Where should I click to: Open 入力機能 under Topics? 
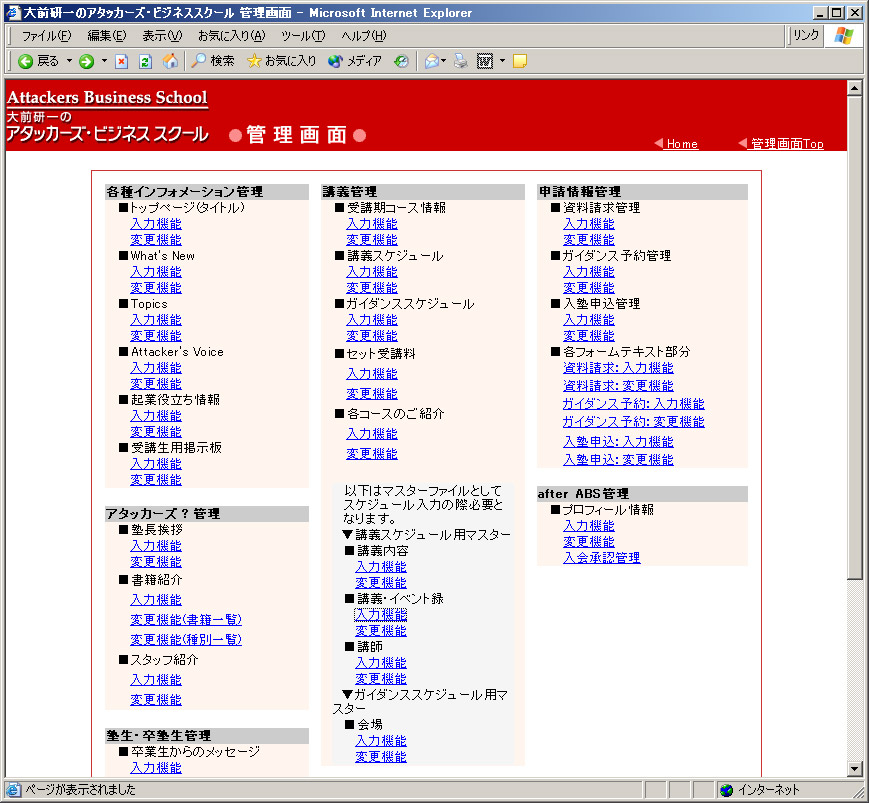coord(156,320)
